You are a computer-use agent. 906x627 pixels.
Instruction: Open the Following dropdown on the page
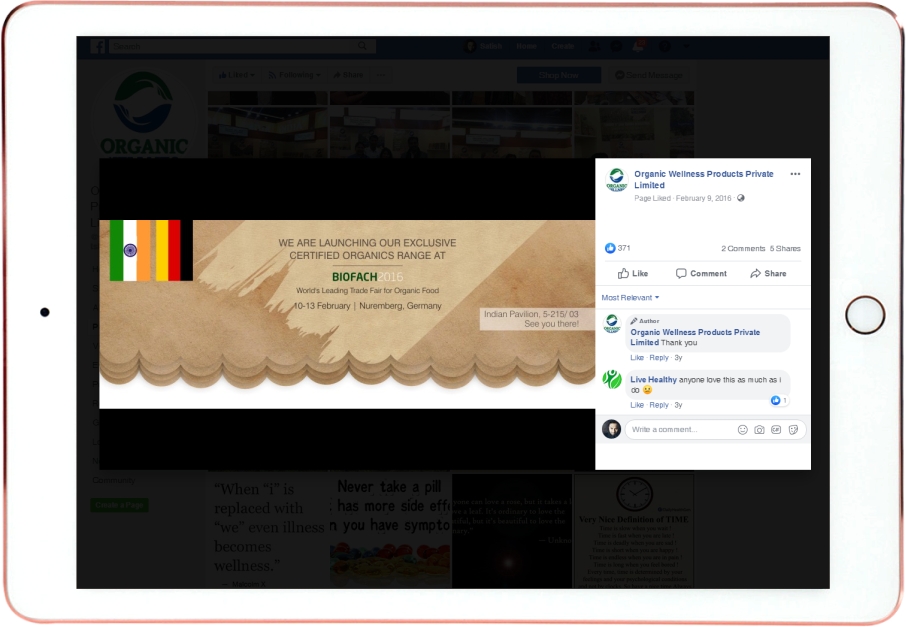[294, 75]
